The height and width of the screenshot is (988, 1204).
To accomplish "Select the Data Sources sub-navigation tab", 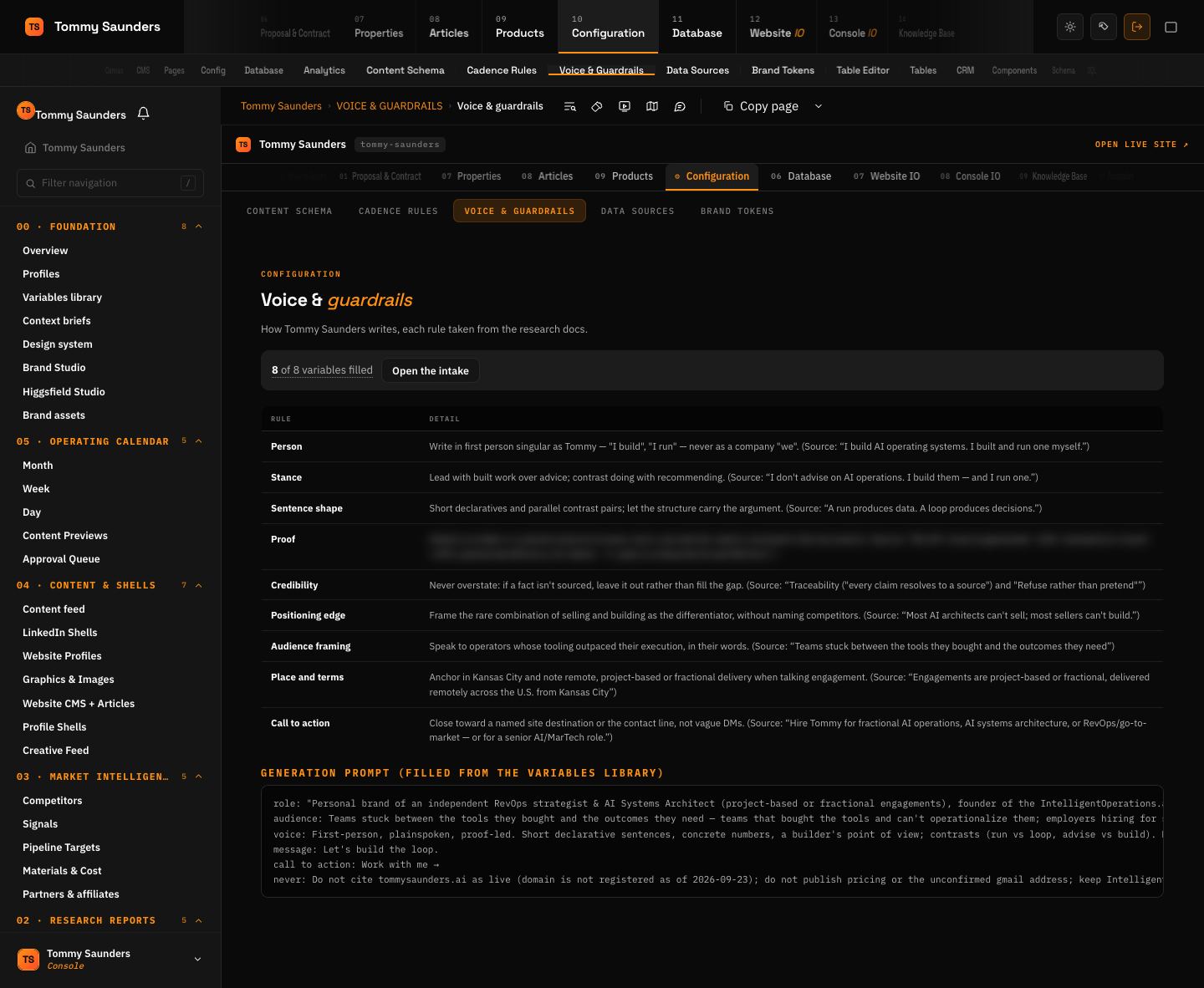I will point(697,70).
